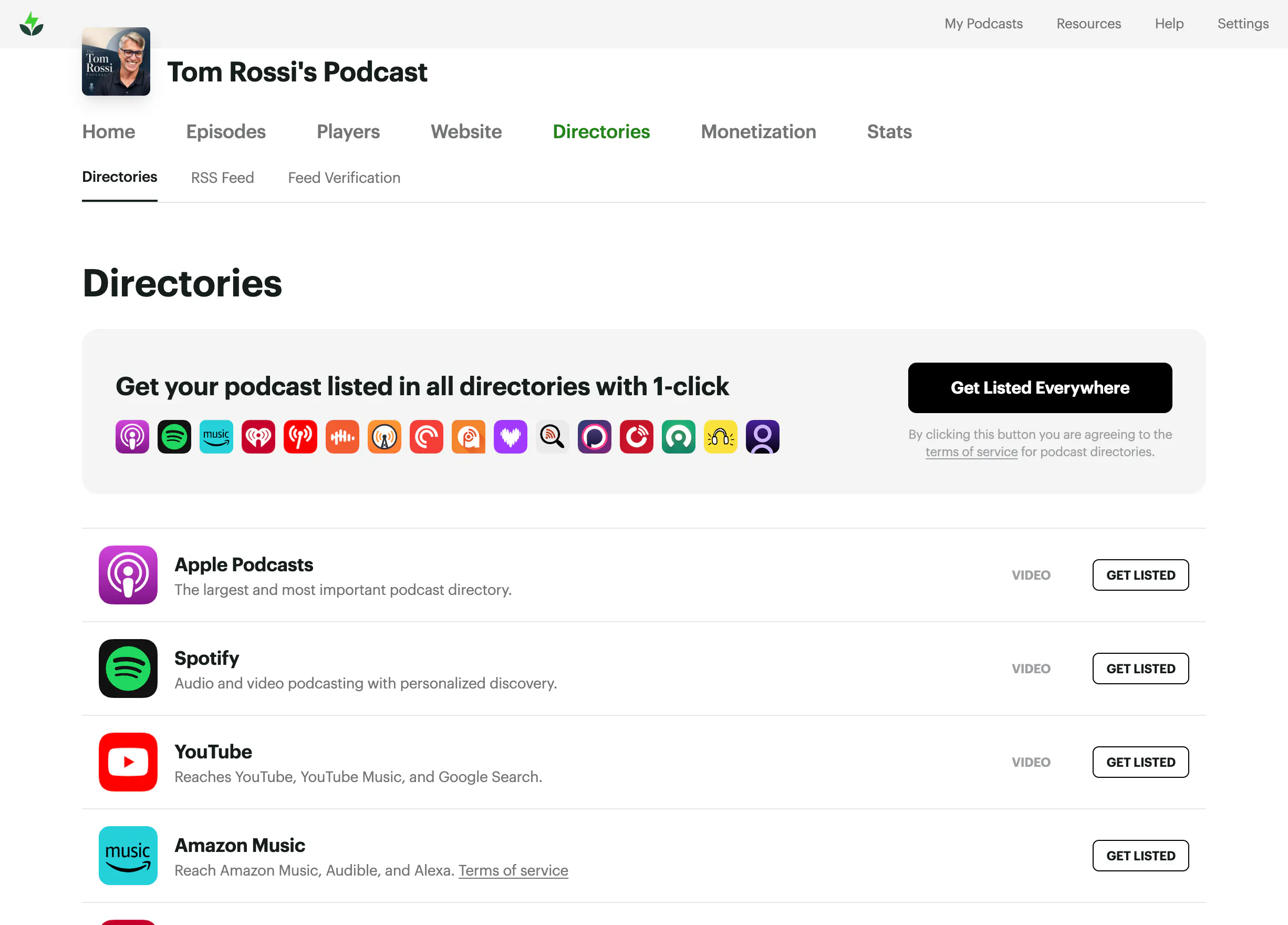Click the Get Listed Everywhere button
The image size is (1288, 925).
[x=1040, y=388]
